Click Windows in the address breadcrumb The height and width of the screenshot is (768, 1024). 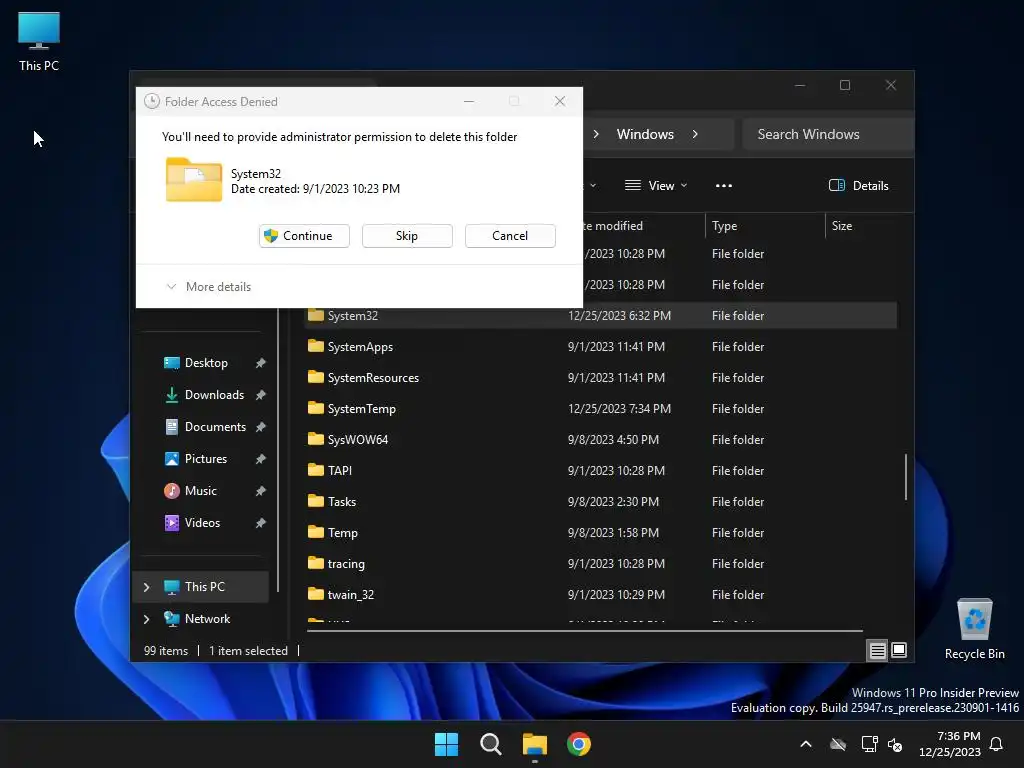pyautogui.click(x=645, y=134)
